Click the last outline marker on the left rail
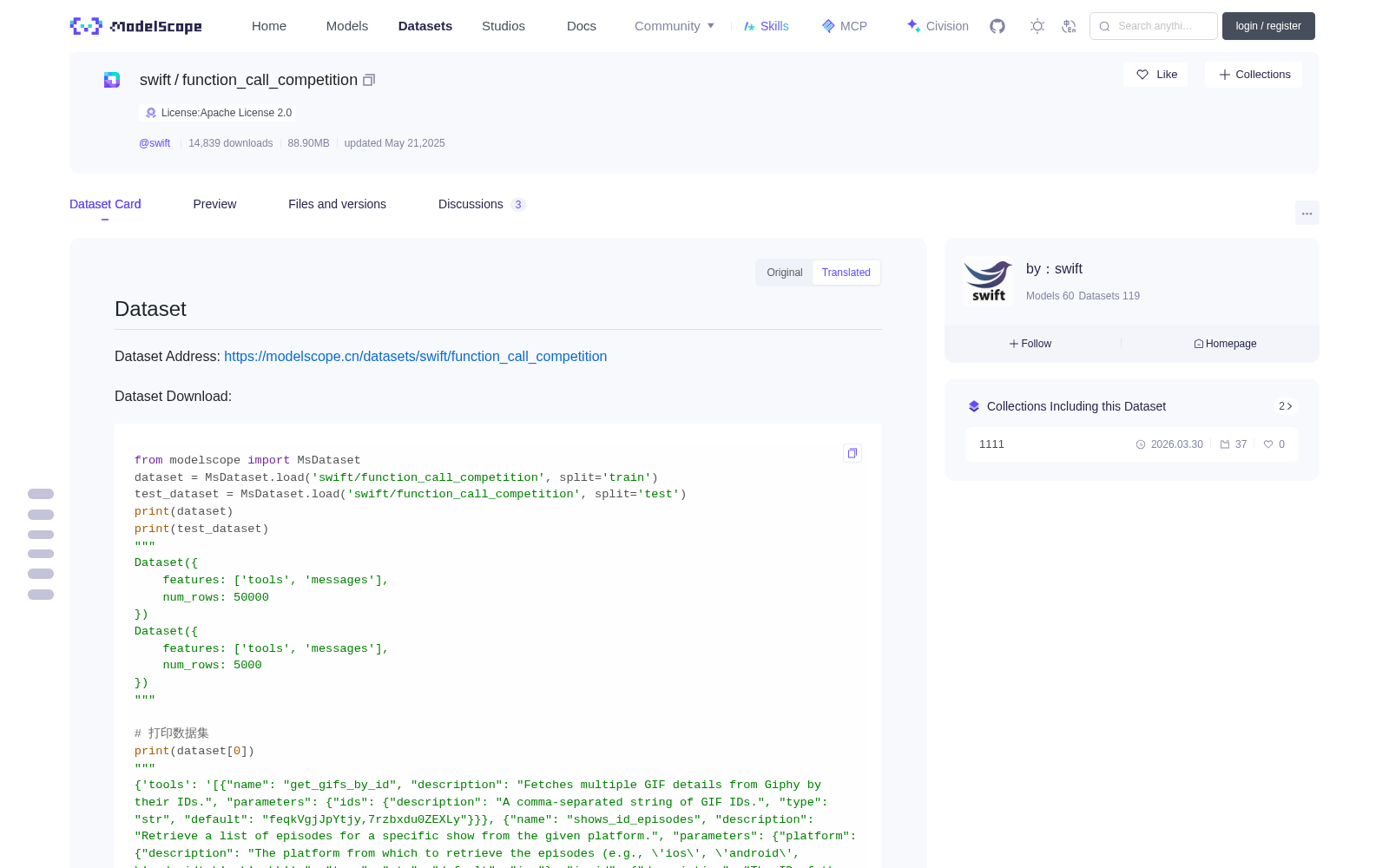This screenshot has width=1389, height=868. coord(41,595)
